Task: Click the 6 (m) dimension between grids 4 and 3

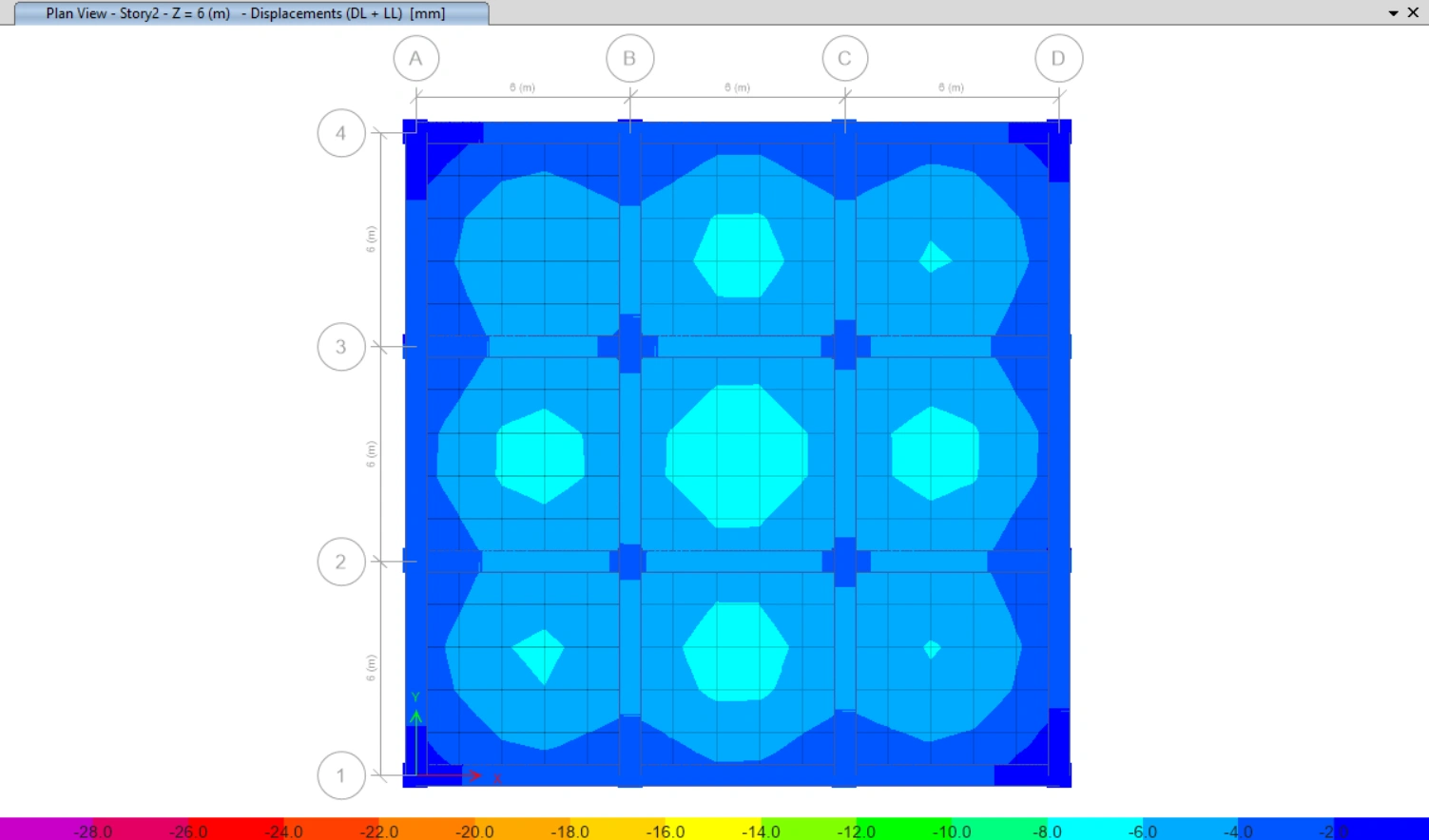Action: pyautogui.click(x=371, y=239)
